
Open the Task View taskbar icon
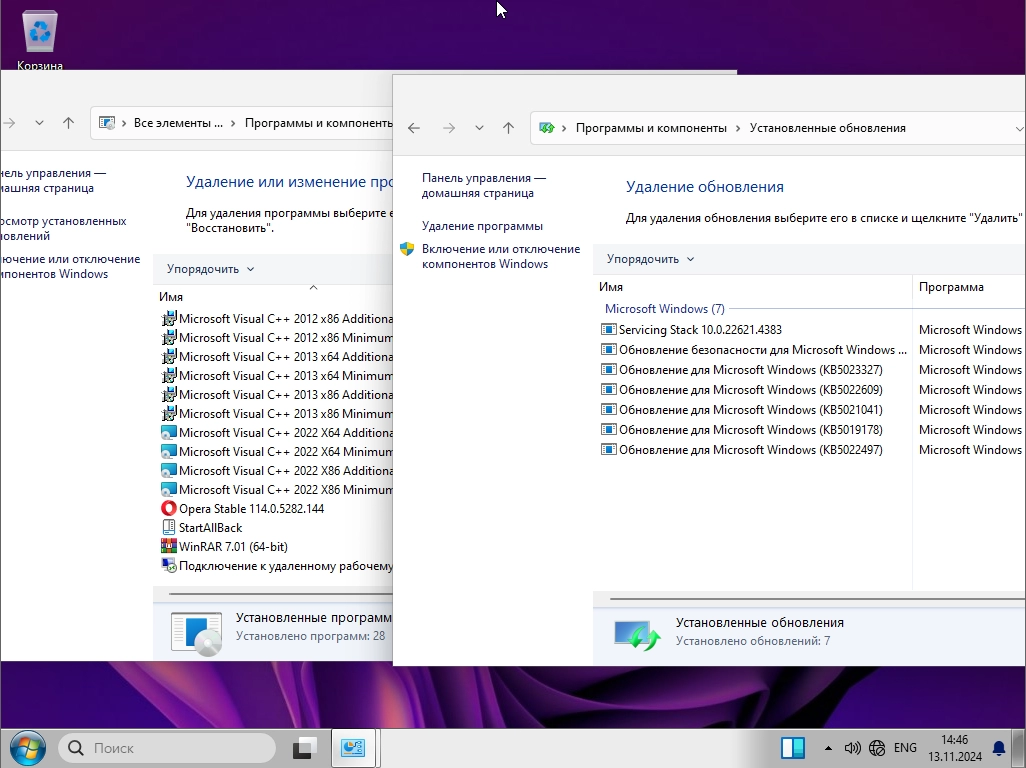click(x=305, y=748)
